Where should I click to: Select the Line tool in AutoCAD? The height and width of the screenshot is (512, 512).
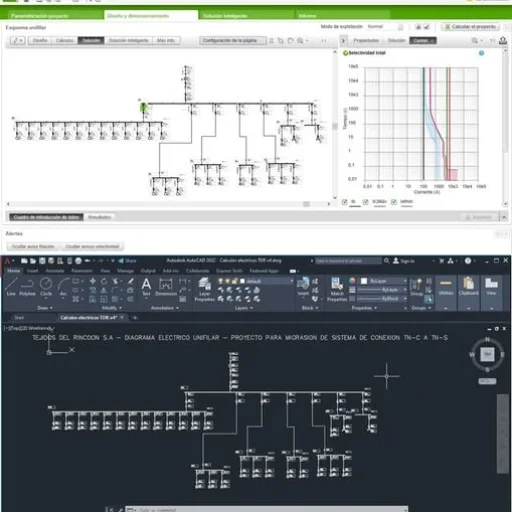tap(11, 287)
